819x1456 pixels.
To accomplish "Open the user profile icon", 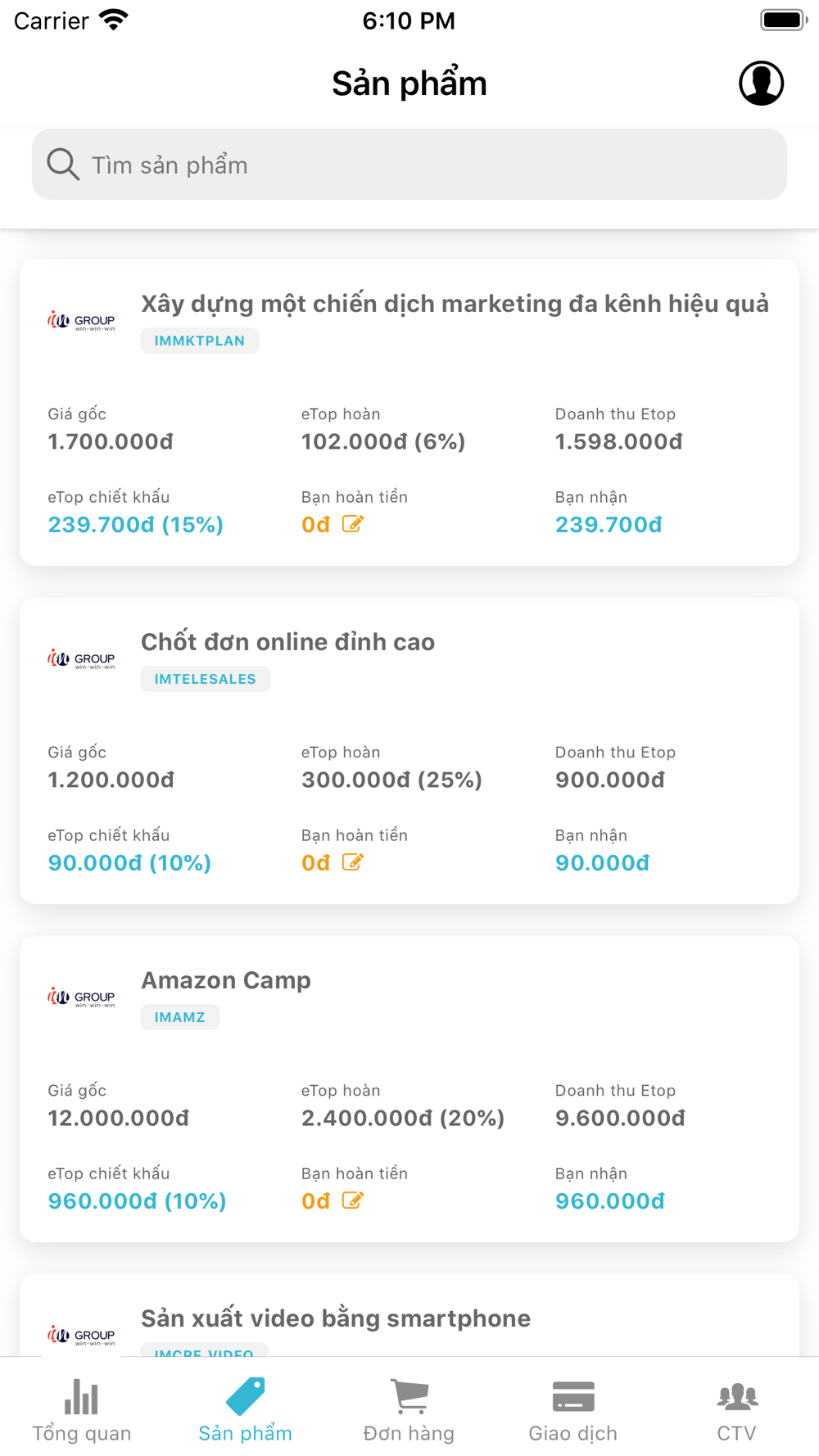I will (761, 84).
